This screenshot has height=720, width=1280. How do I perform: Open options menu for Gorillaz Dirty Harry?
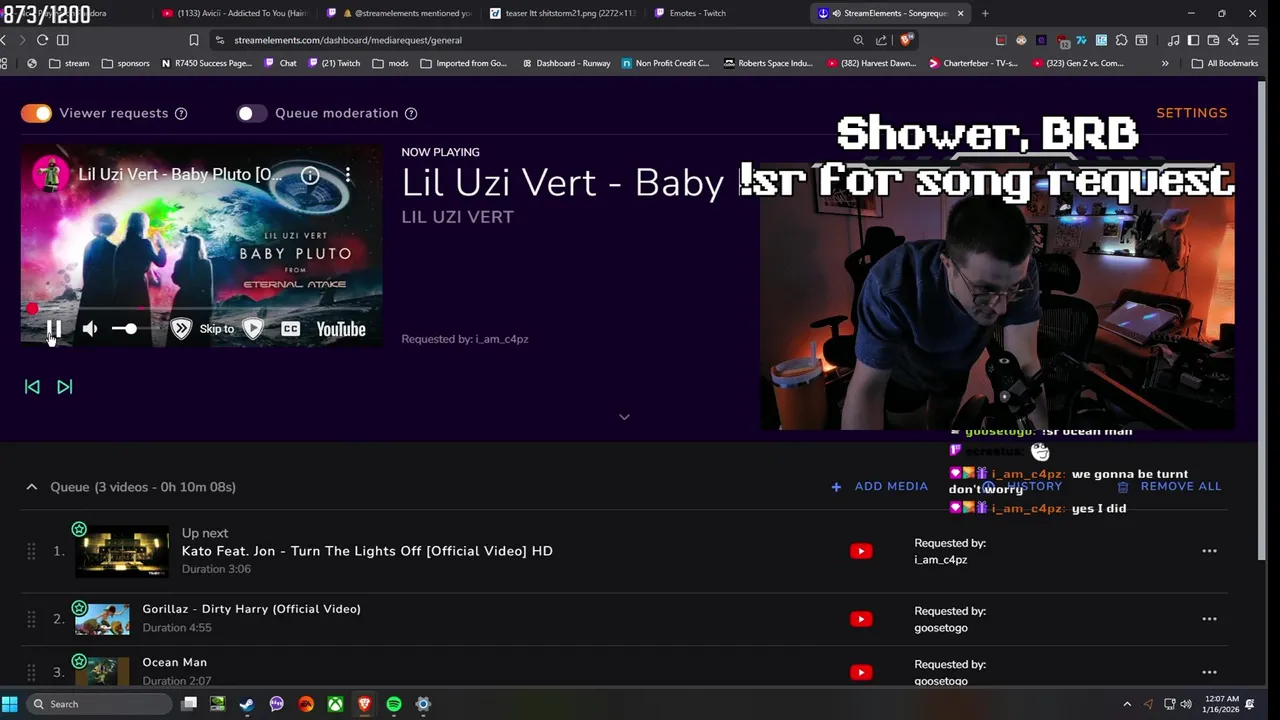pos(1209,619)
